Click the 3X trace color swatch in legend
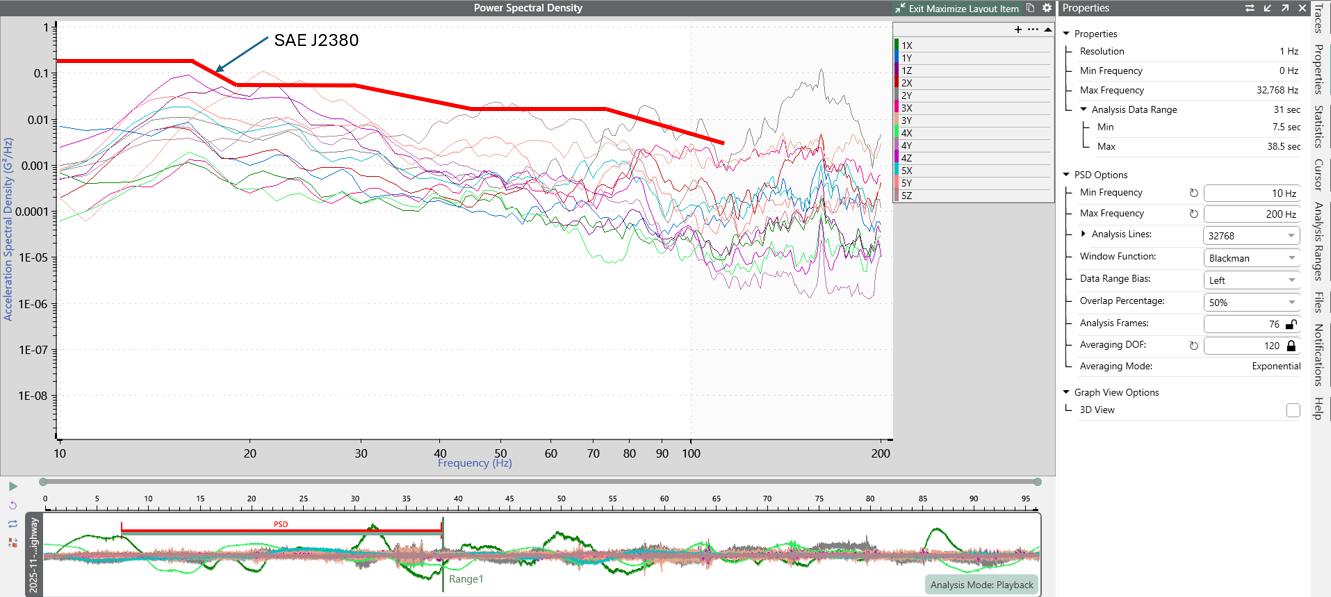 tap(897, 108)
